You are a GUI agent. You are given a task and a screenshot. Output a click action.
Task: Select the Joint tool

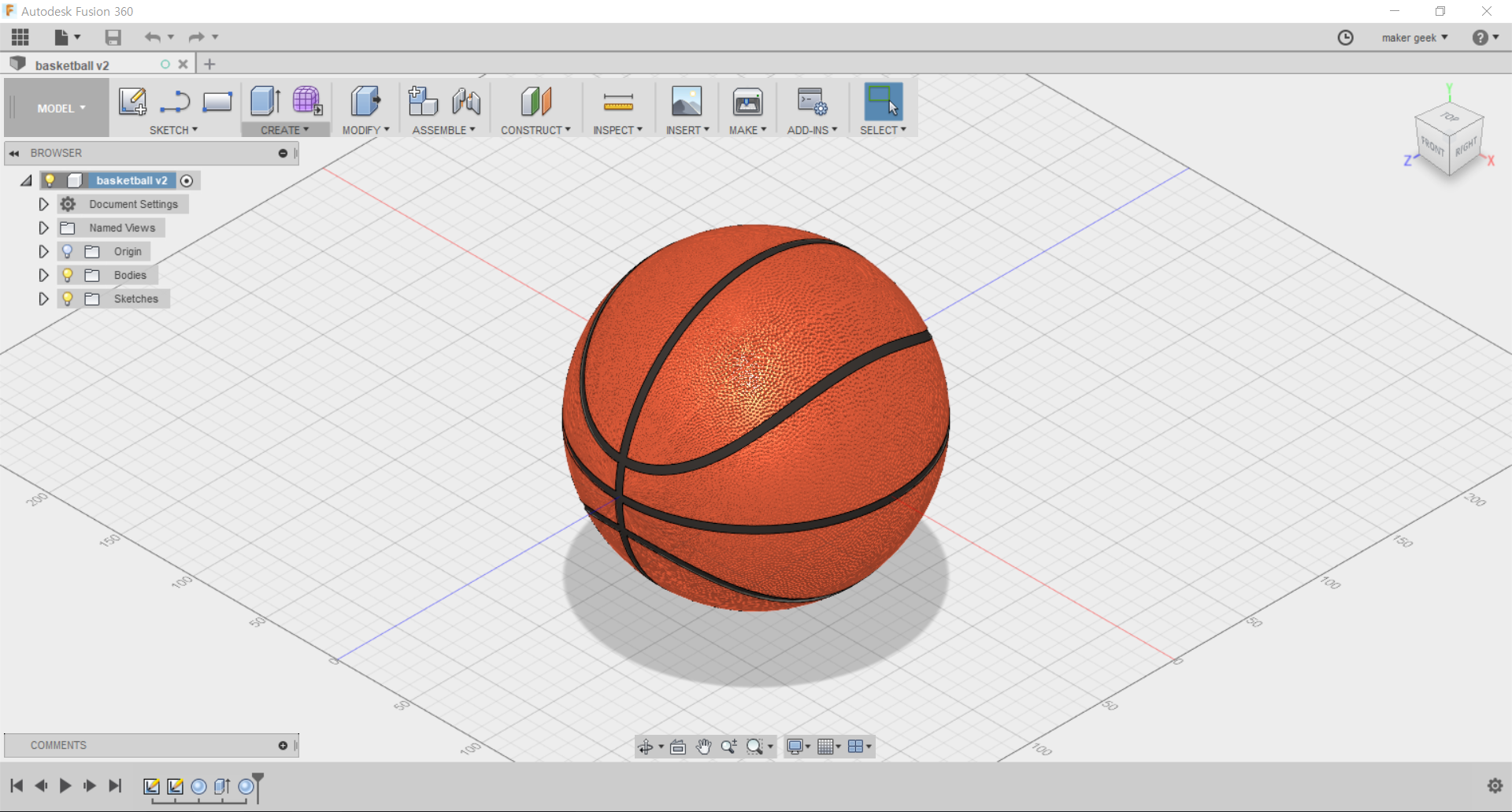(x=466, y=102)
